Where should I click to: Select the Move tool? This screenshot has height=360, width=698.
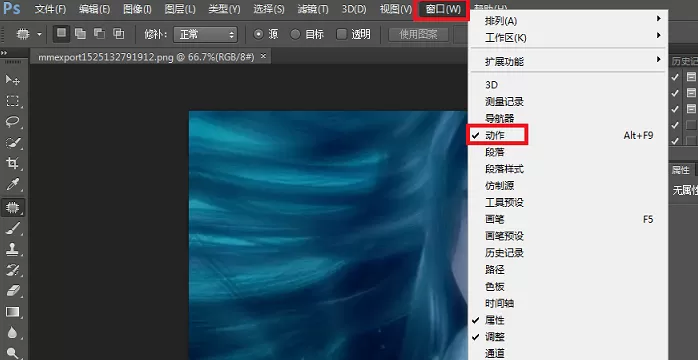click(x=12, y=80)
